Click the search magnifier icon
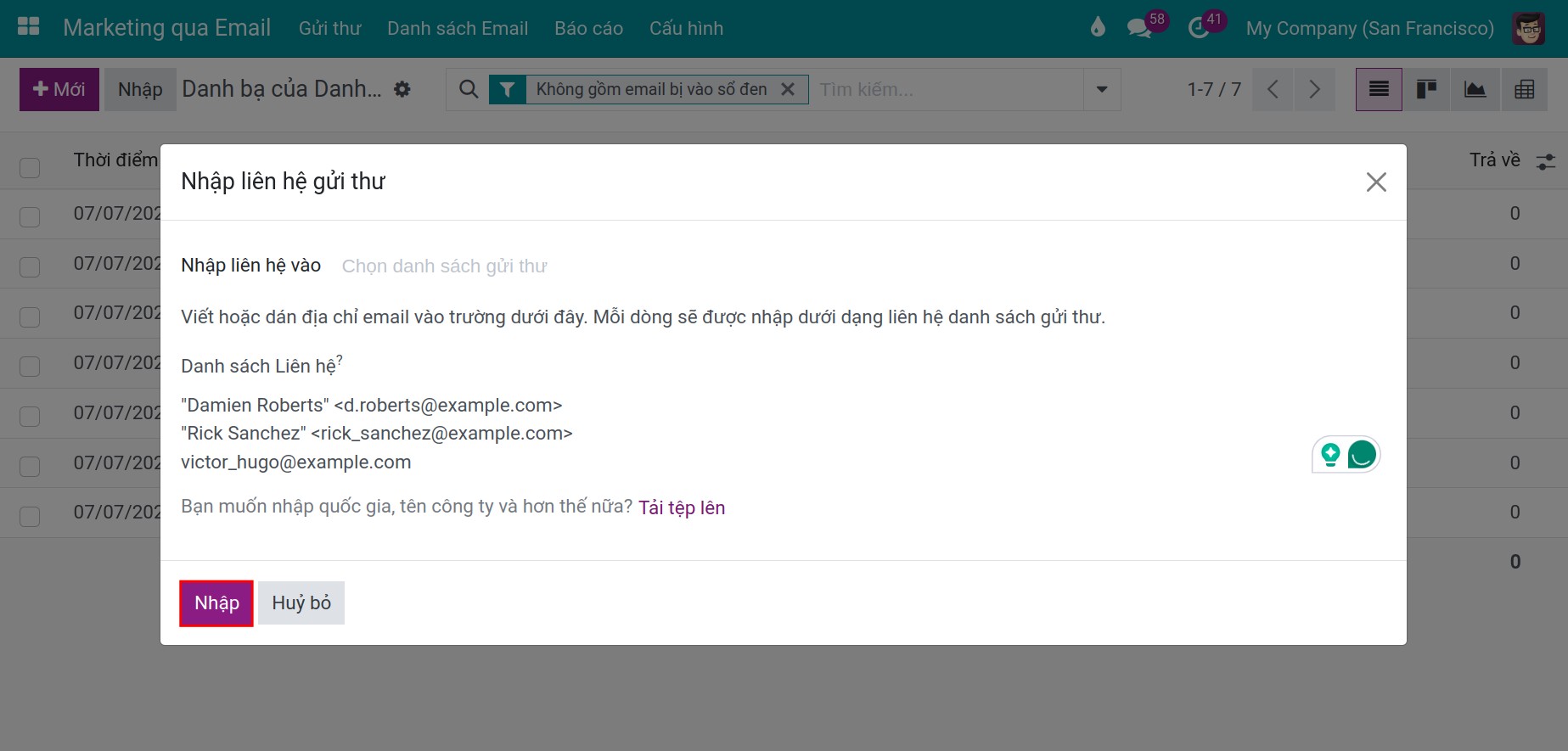 click(469, 89)
